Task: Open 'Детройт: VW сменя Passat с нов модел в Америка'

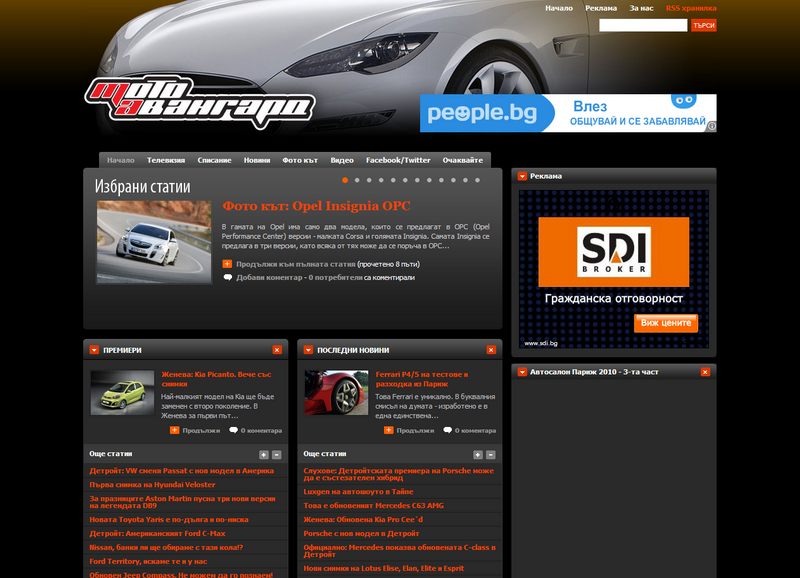Action: tap(182, 471)
